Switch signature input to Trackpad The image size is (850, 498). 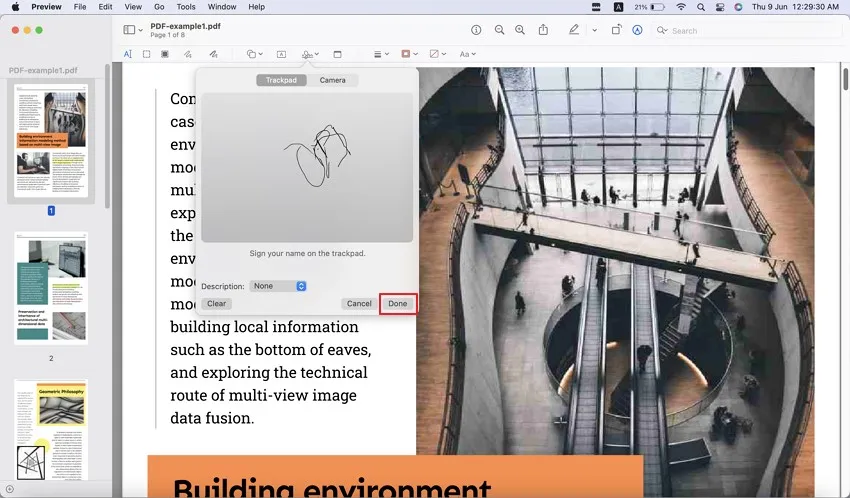click(x=281, y=80)
